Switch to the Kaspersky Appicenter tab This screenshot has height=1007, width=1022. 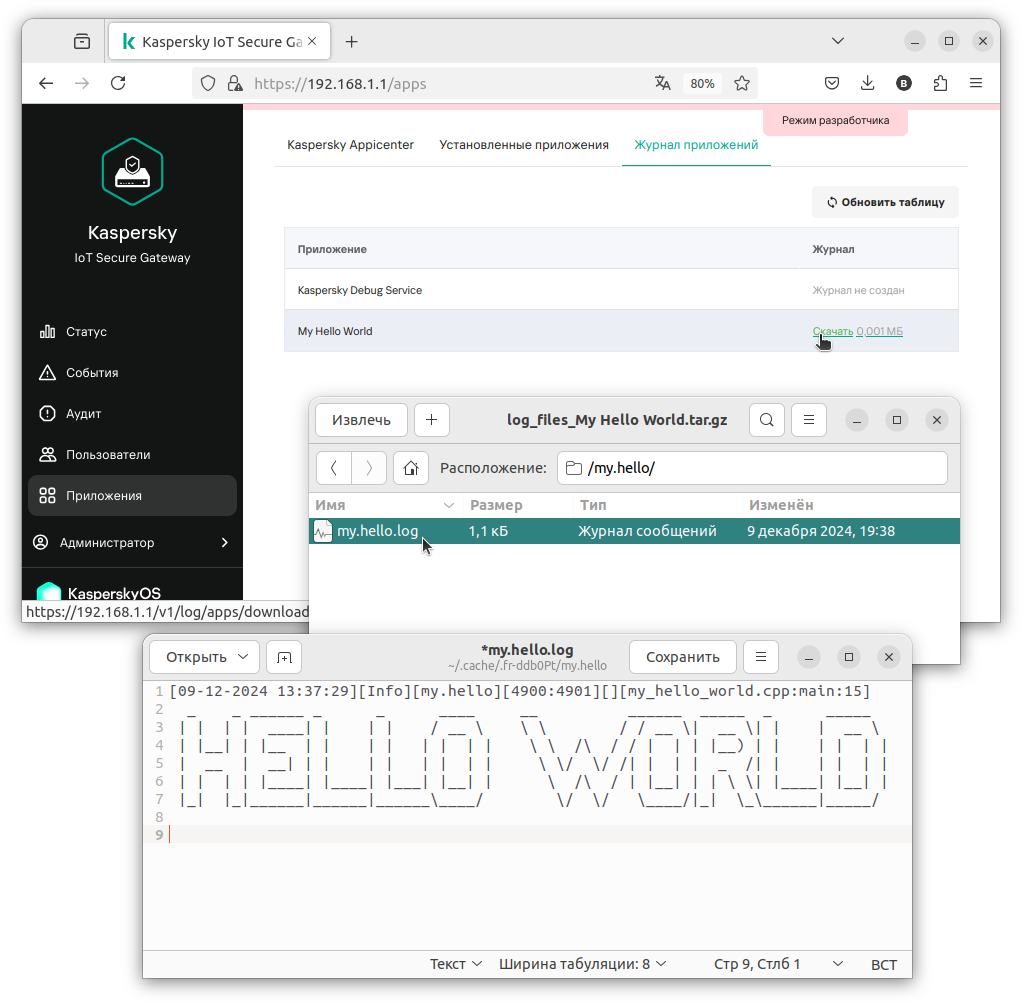pos(351,145)
